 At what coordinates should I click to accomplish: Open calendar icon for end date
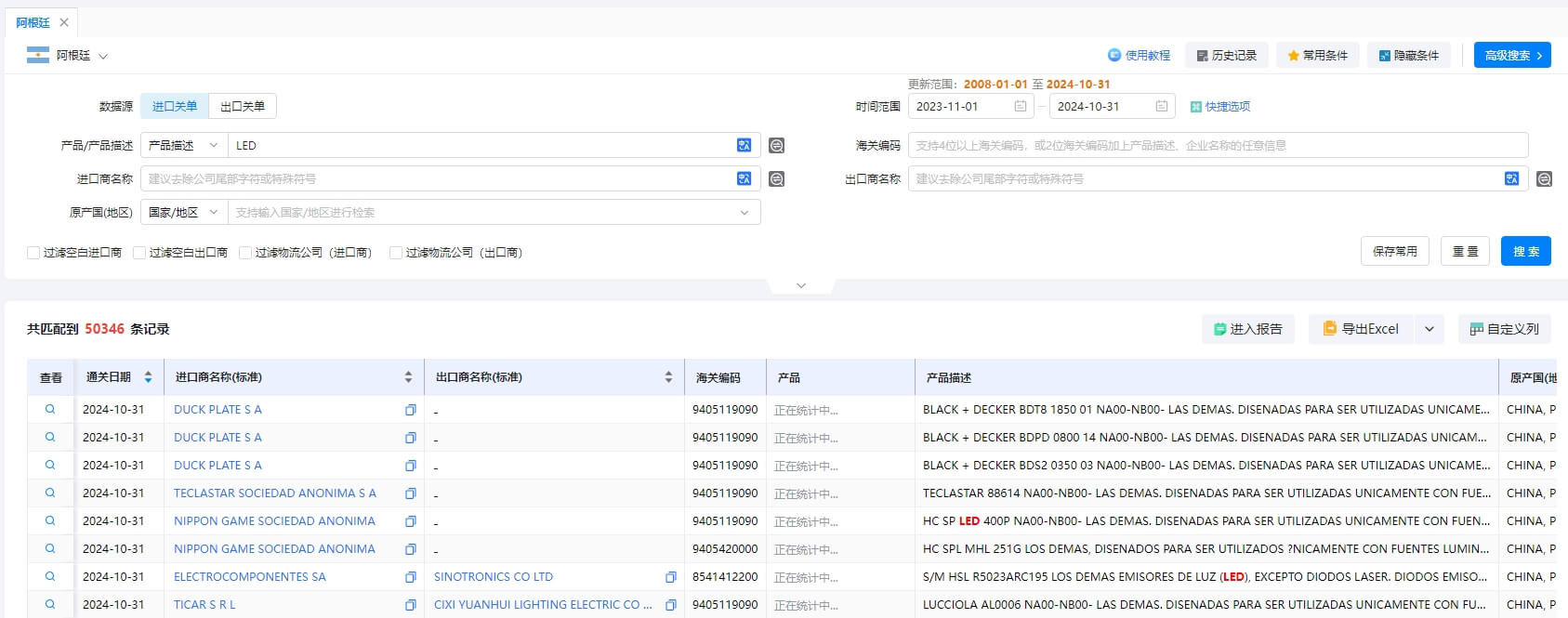pos(1161,106)
